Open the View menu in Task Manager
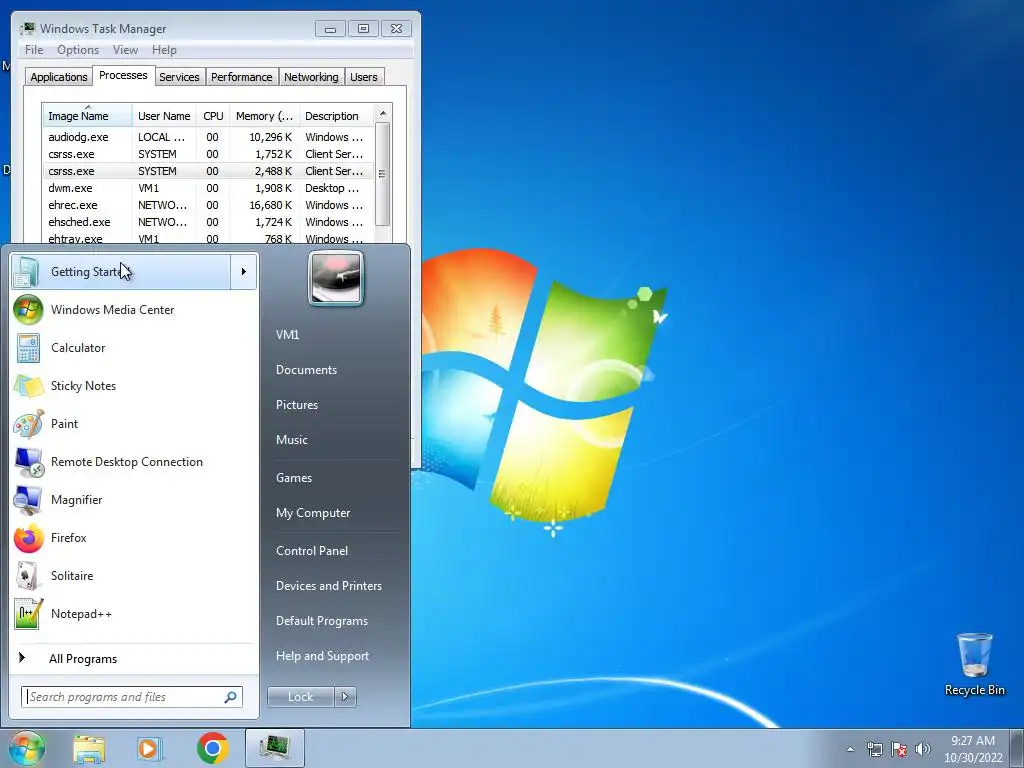Viewport: 1024px width, 768px height. (125, 50)
